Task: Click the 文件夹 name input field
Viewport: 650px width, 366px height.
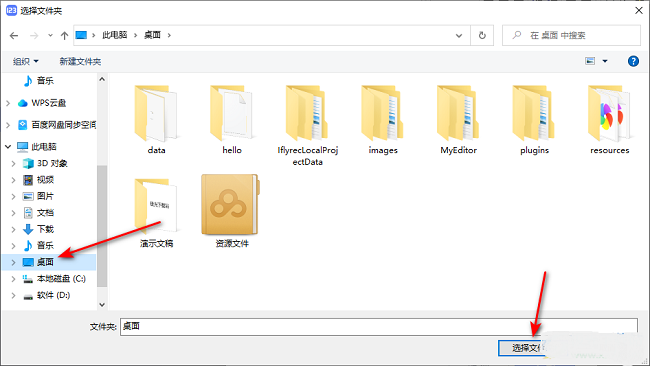Action: click(379, 327)
